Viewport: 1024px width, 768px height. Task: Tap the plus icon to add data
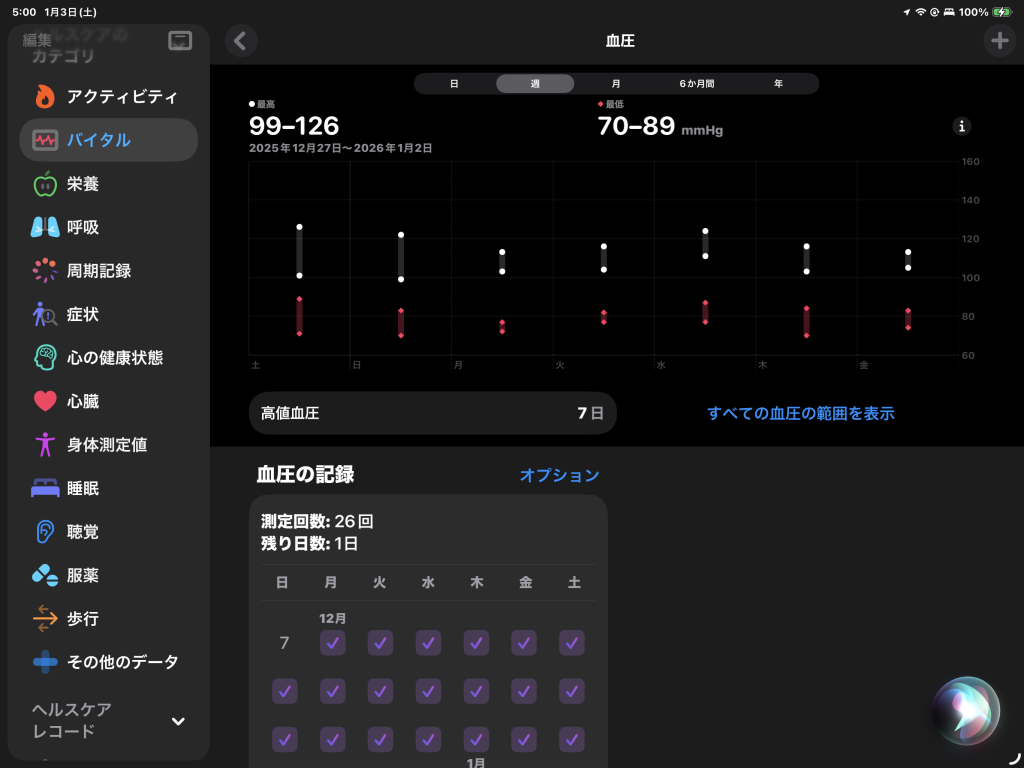click(998, 41)
